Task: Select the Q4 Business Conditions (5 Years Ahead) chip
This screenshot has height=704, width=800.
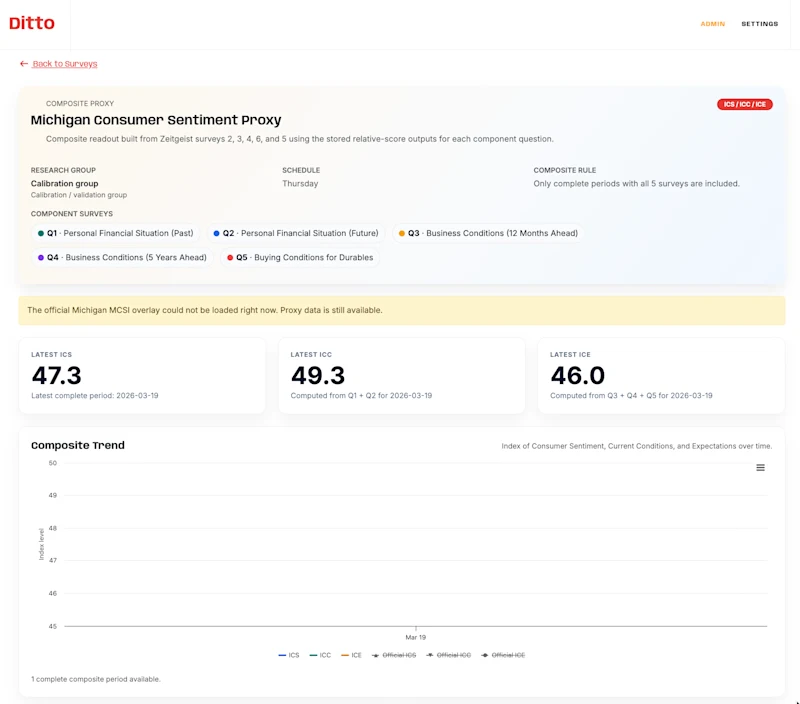Action: coord(122,258)
